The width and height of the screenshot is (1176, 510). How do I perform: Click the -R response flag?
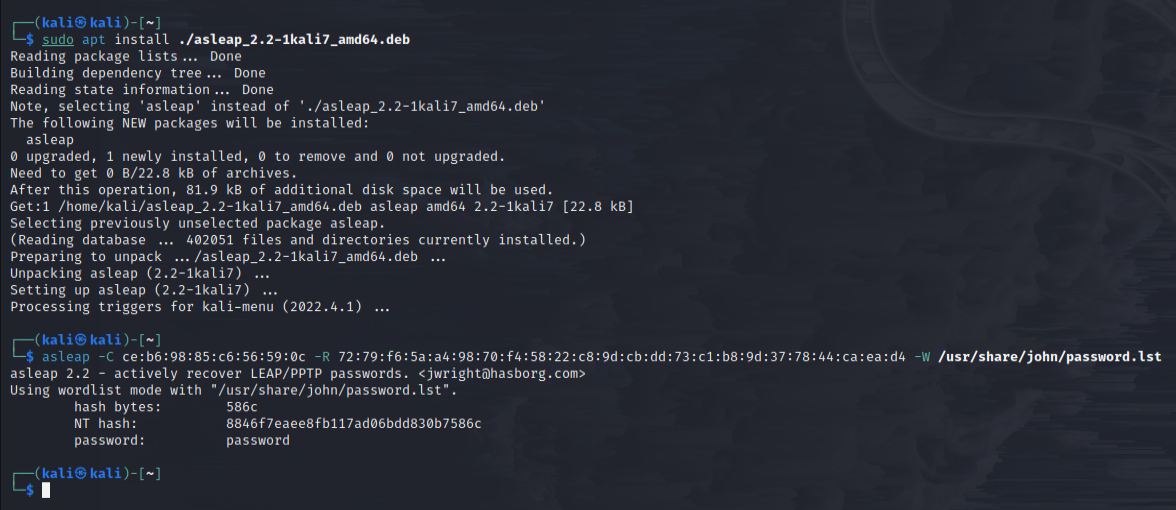[325, 357]
